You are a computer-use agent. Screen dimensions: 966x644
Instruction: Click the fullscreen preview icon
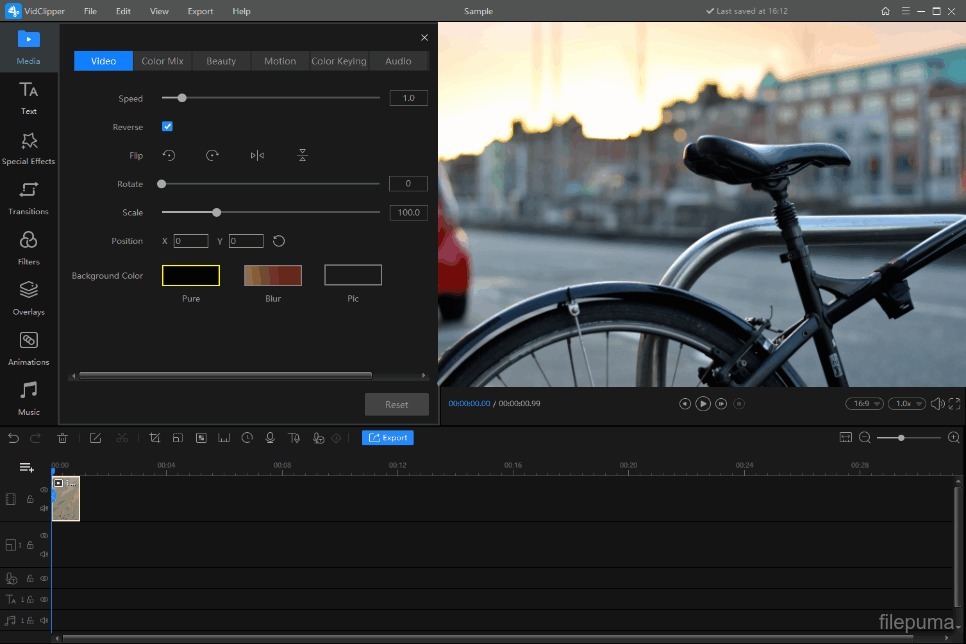tap(954, 404)
